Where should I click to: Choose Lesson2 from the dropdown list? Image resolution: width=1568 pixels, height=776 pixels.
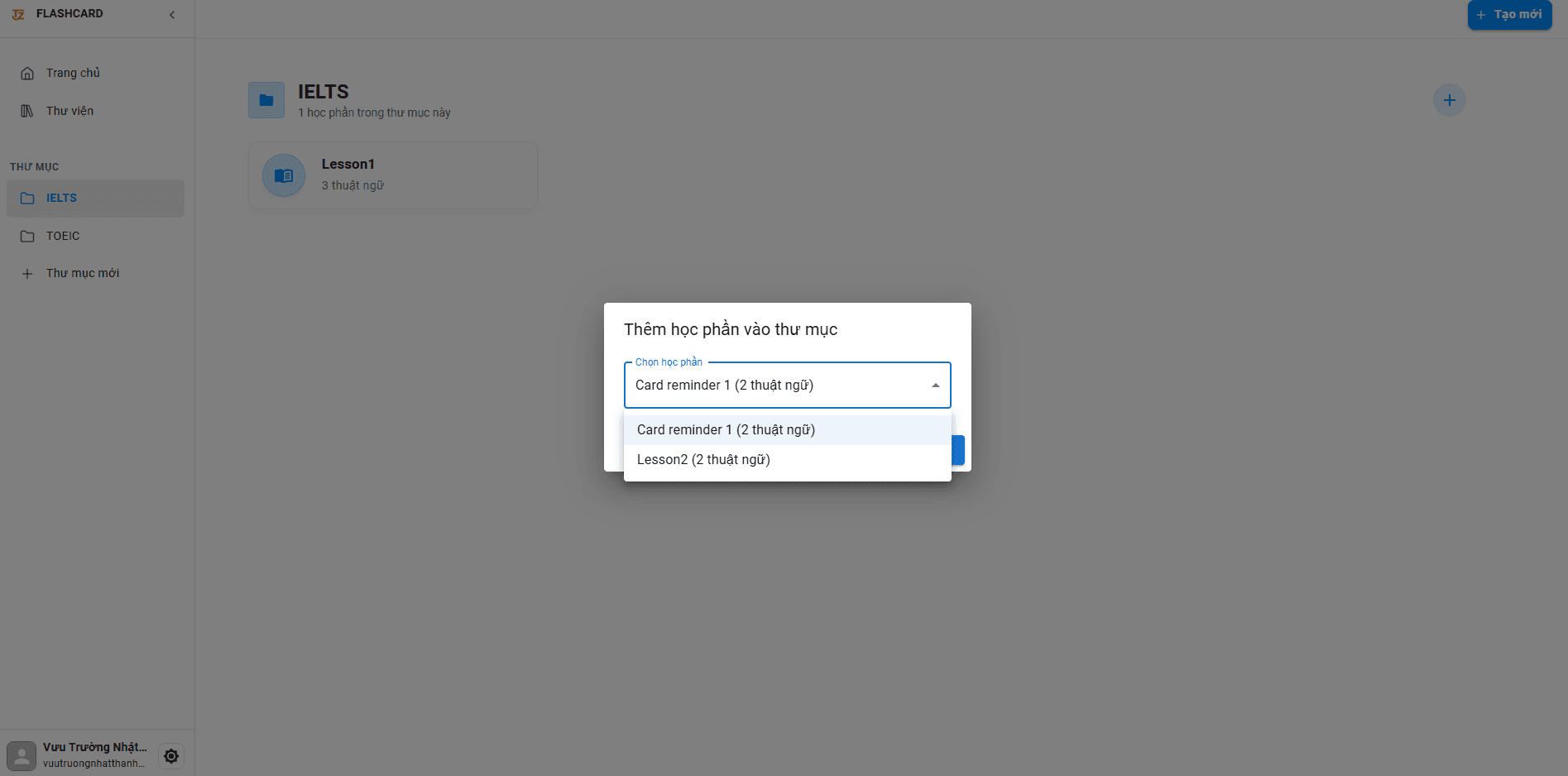(703, 460)
